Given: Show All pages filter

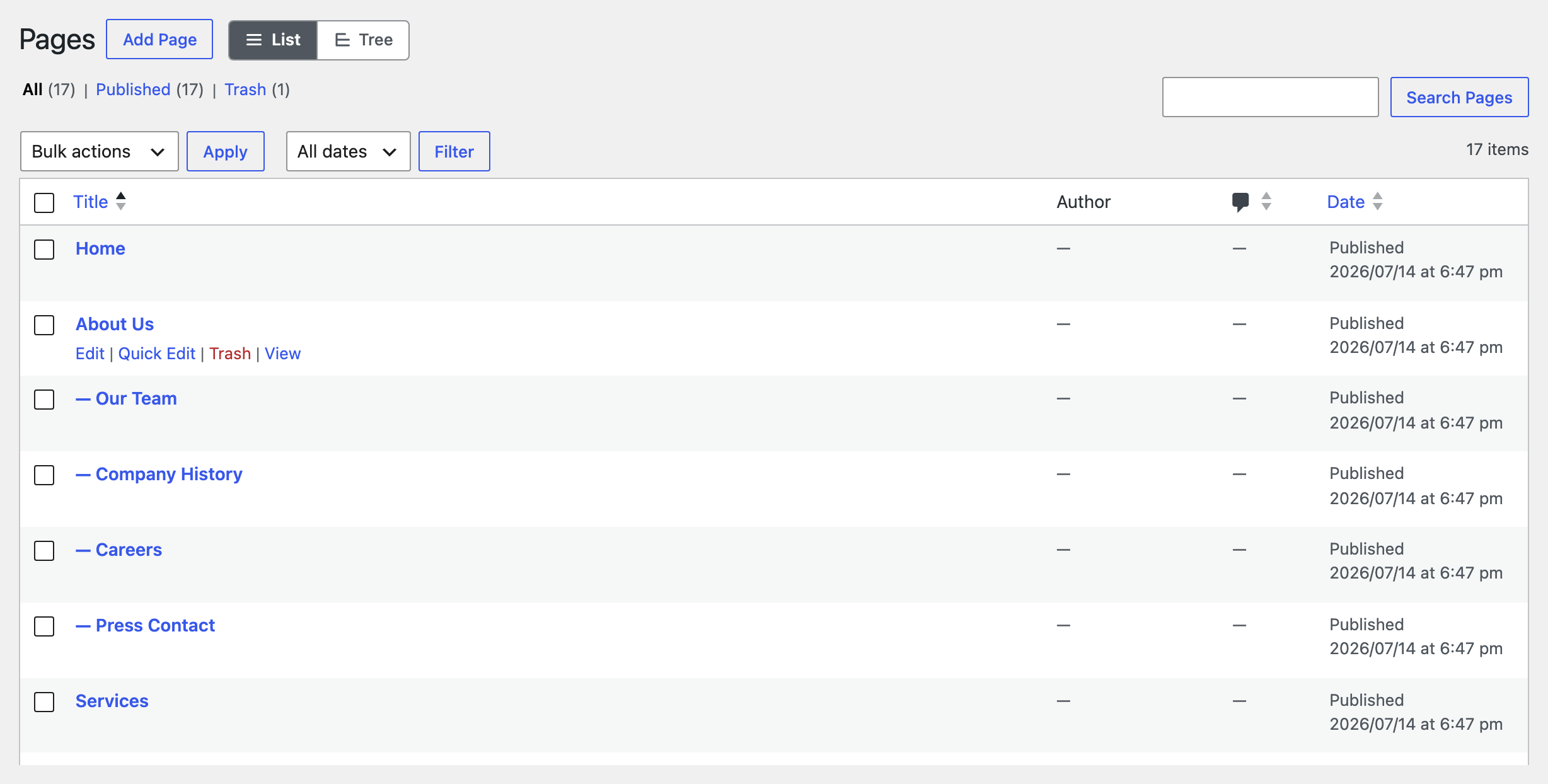Looking at the screenshot, I should [33, 89].
